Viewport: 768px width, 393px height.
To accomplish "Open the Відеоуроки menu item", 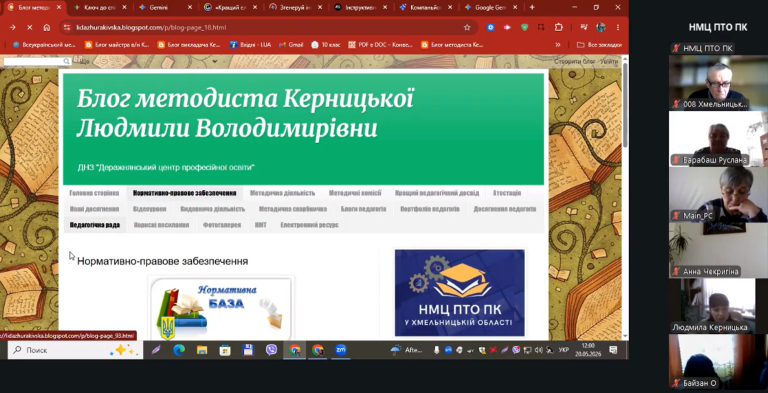I will click(149, 209).
